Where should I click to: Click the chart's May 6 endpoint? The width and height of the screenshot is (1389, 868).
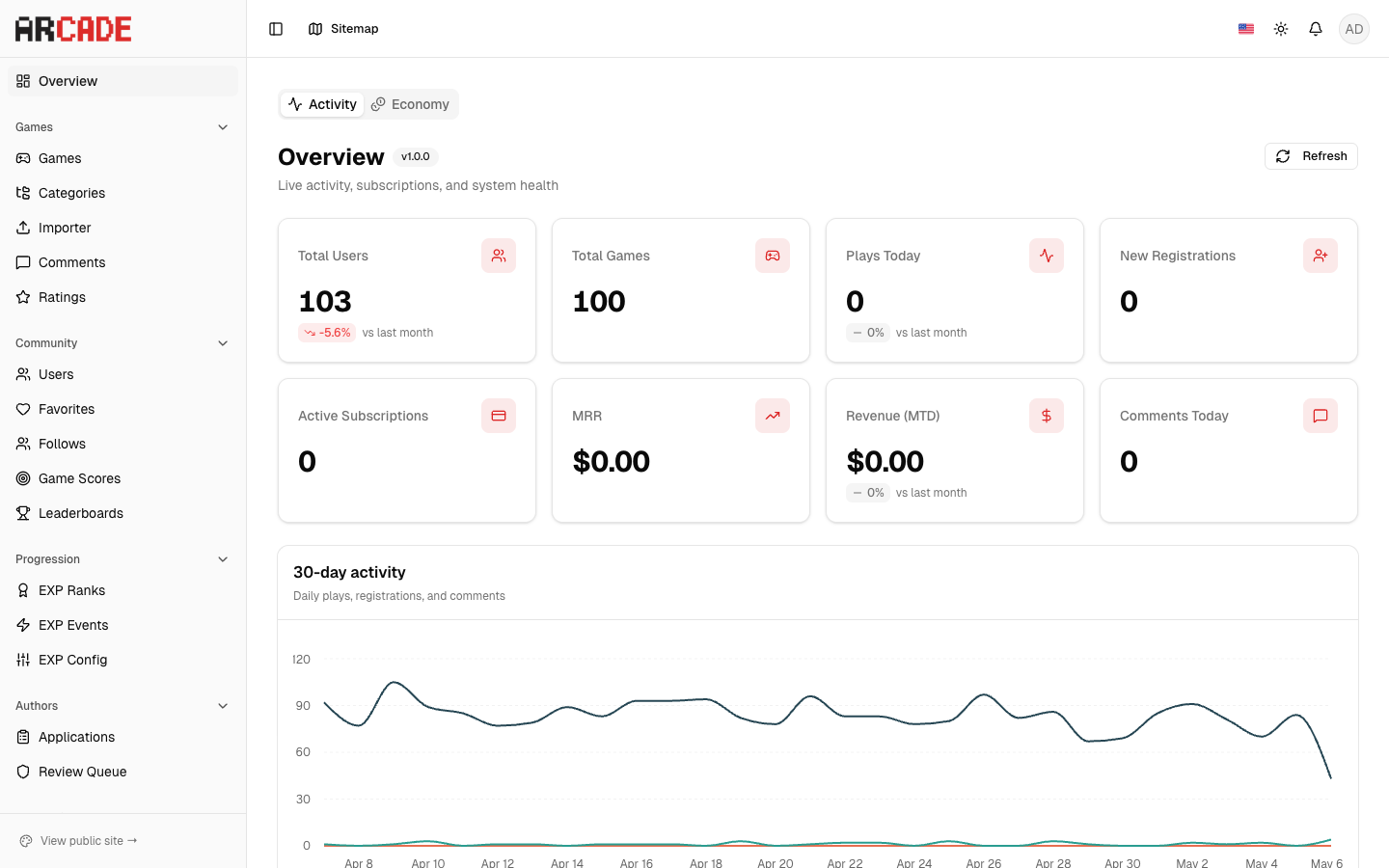tap(1331, 777)
